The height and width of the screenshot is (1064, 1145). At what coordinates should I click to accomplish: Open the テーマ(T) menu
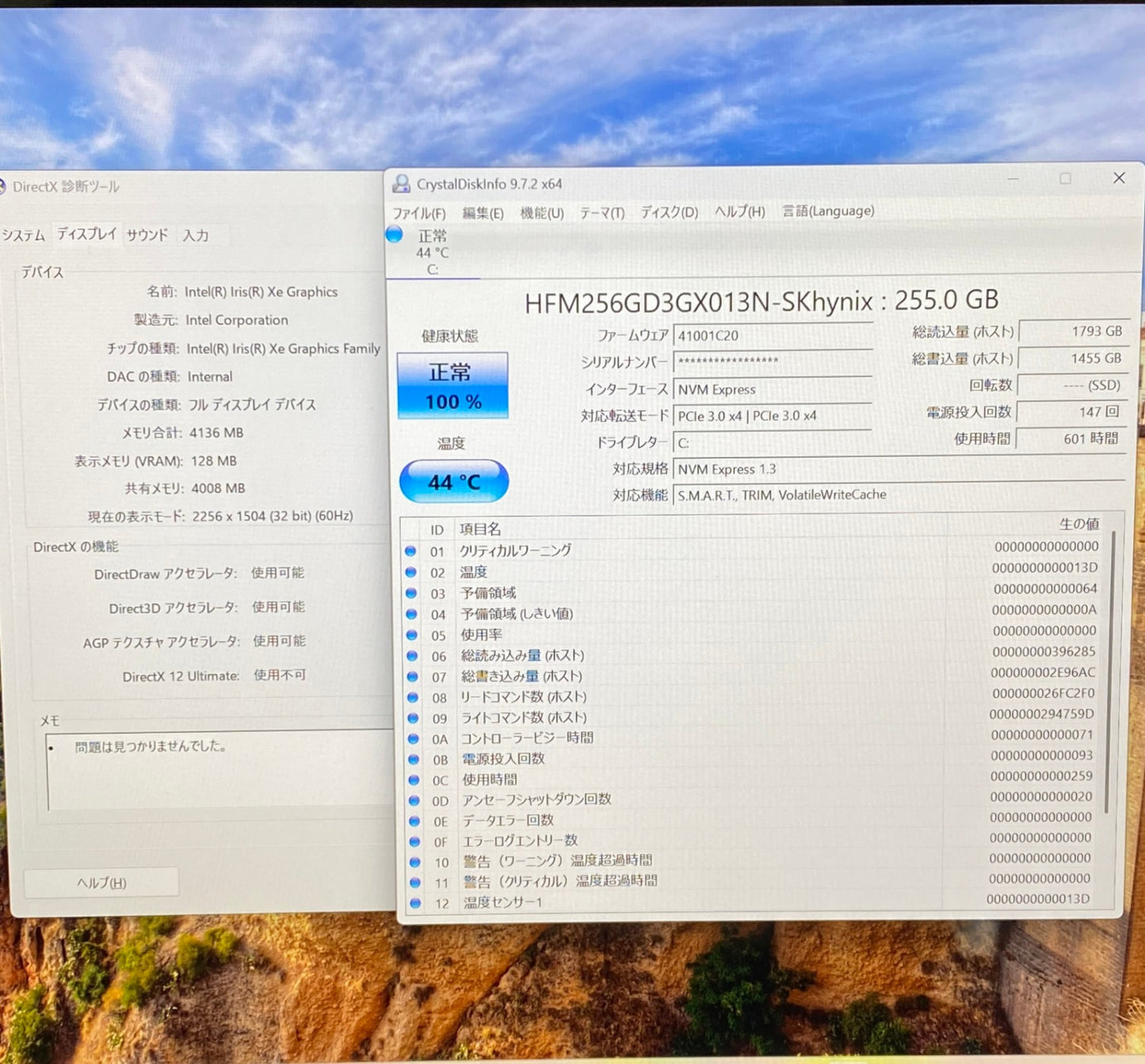602,212
